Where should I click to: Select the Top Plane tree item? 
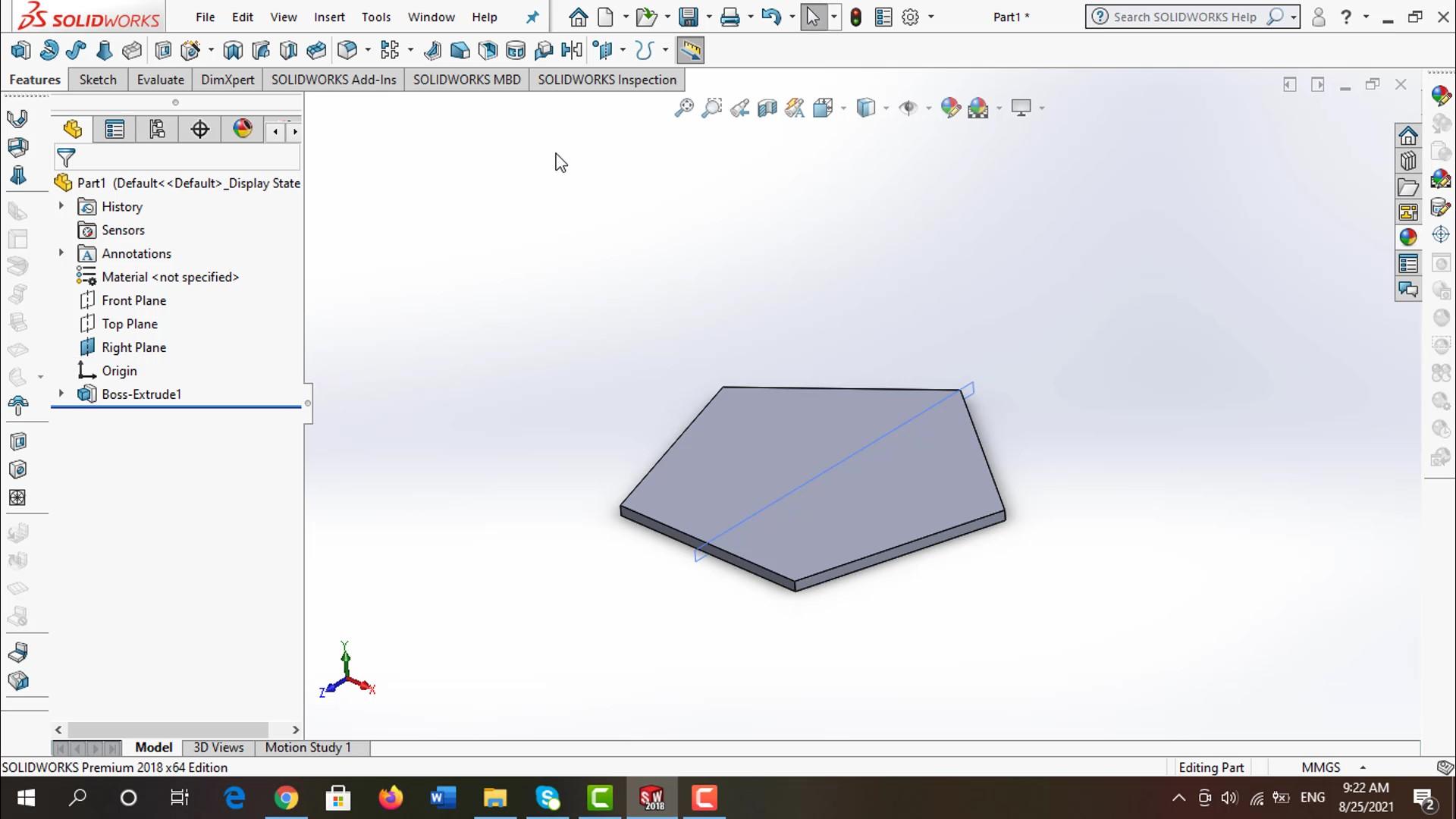(130, 324)
